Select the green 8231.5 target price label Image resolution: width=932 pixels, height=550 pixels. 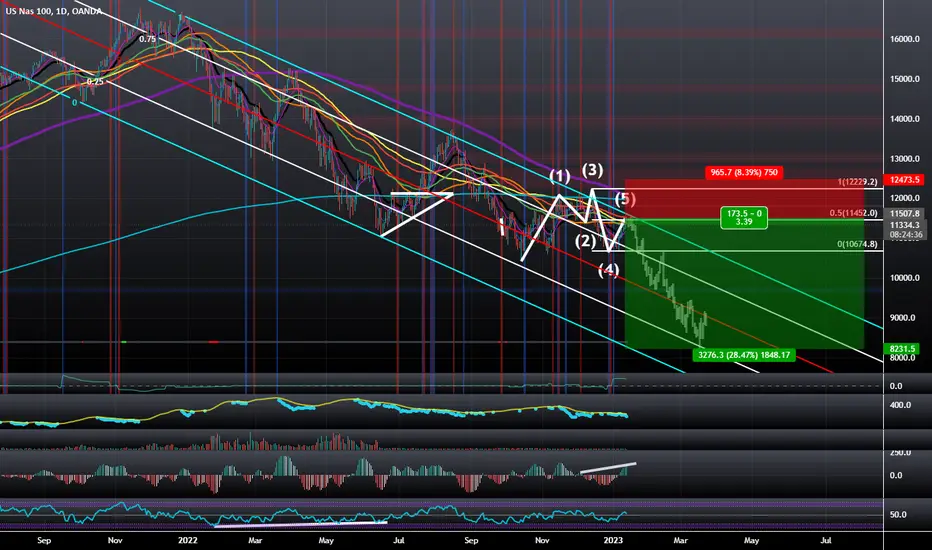(x=903, y=349)
